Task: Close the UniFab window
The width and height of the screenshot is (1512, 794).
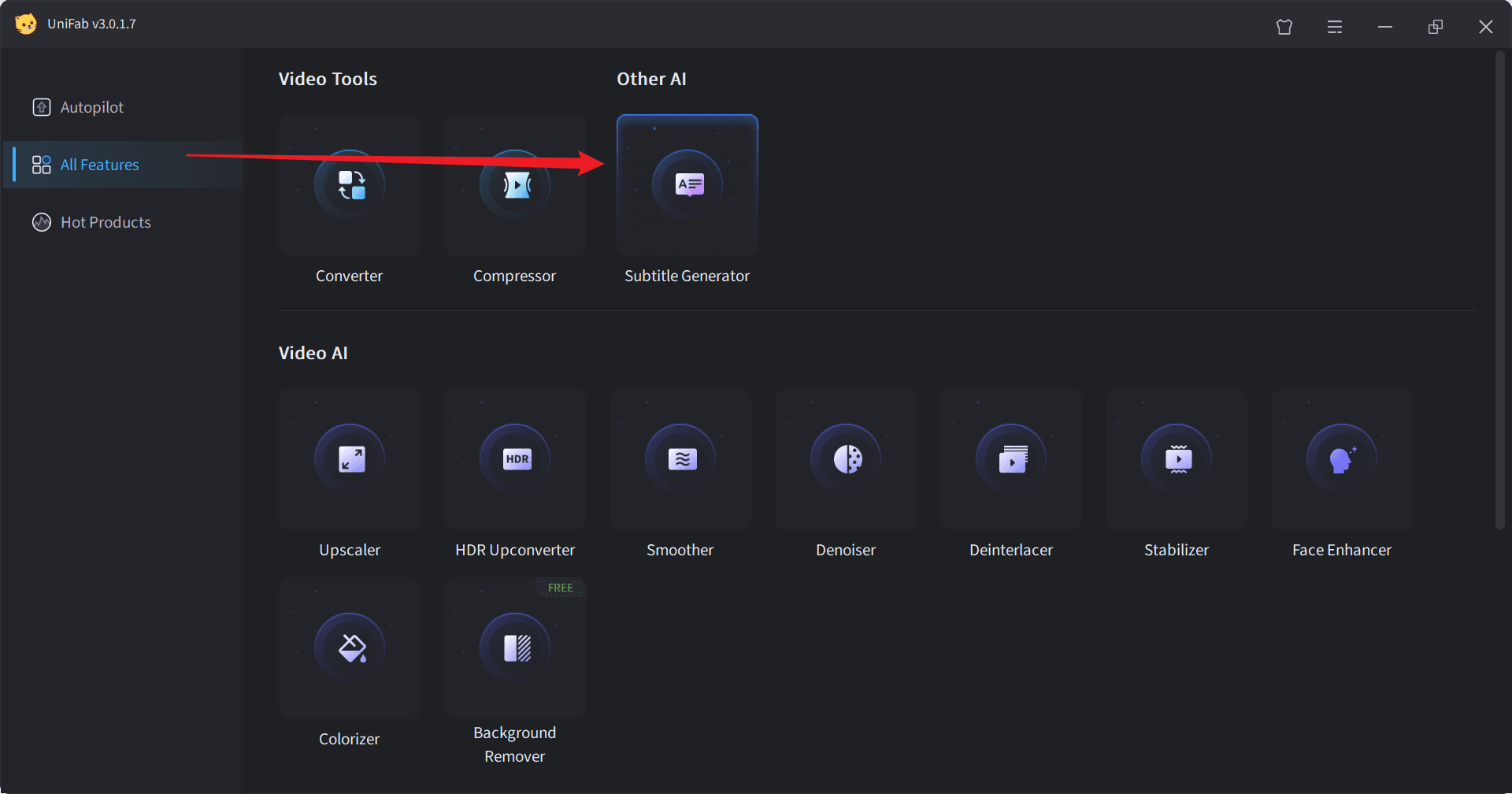Action: coord(1486,27)
